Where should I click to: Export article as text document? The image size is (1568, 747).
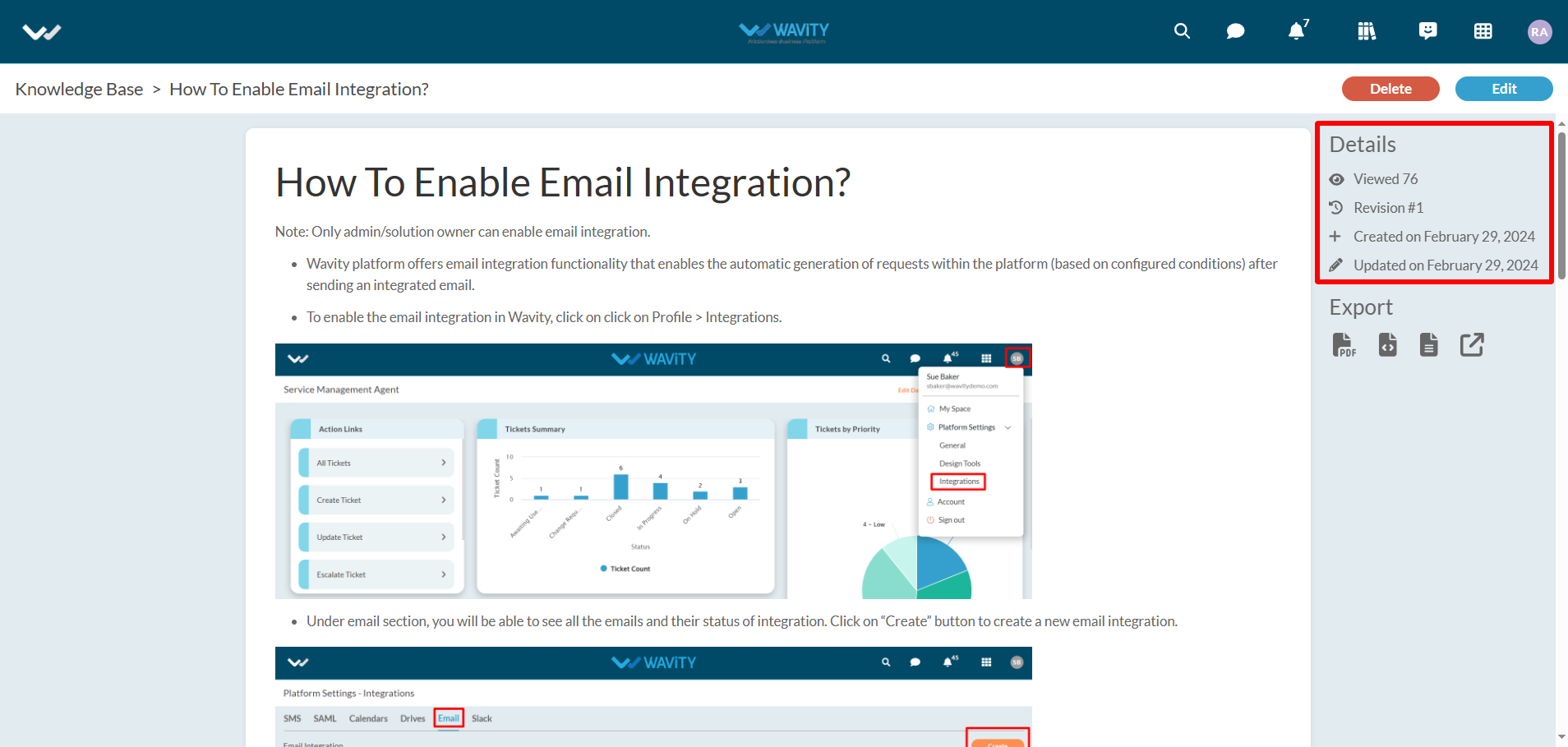tap(1429, 345)
